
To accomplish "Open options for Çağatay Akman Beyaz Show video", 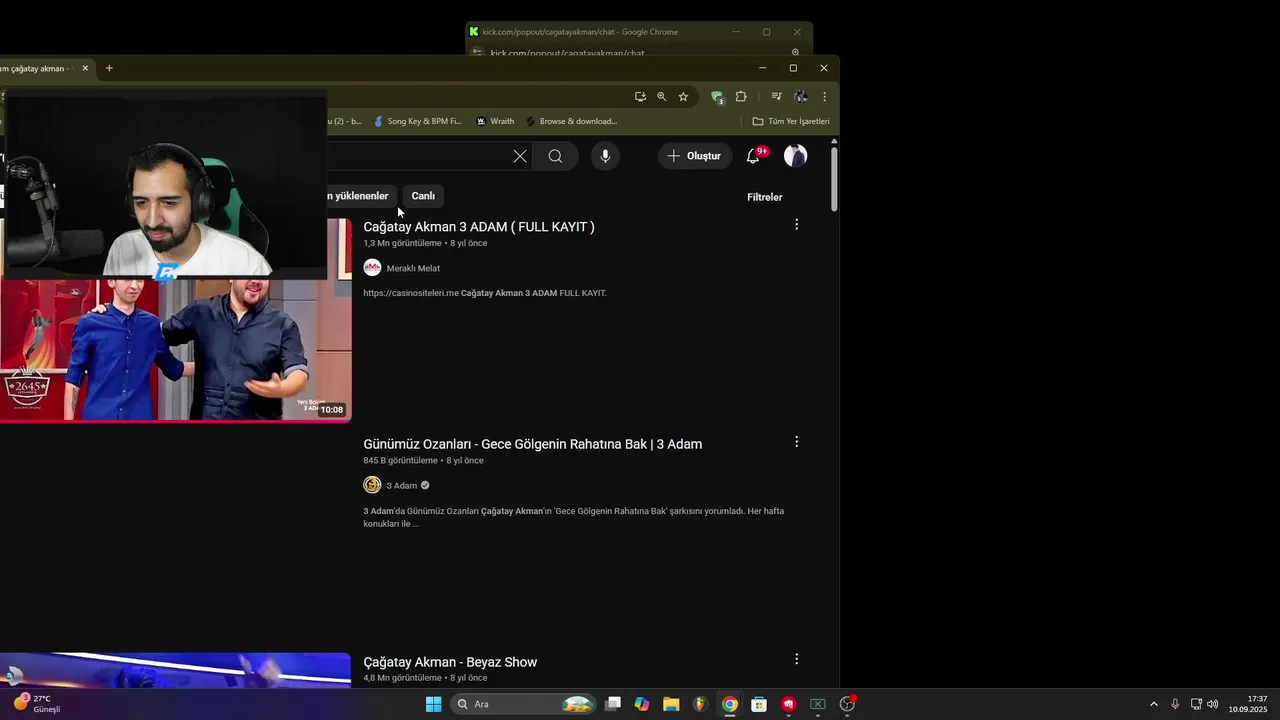I will click(796, 659).
